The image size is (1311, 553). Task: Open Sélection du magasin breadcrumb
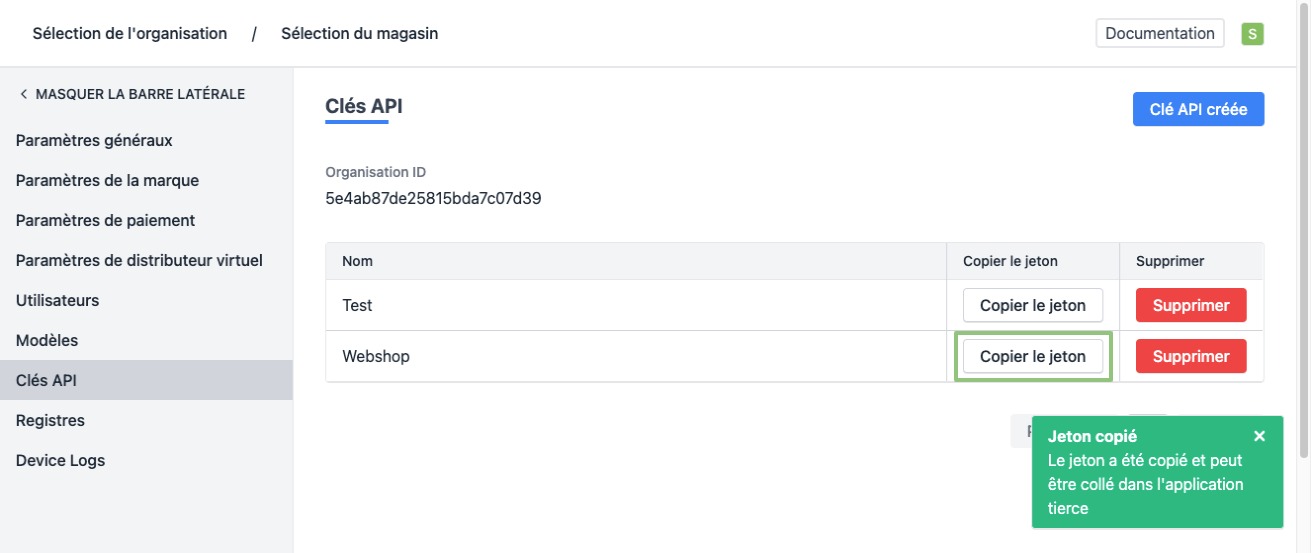(359, 33)
